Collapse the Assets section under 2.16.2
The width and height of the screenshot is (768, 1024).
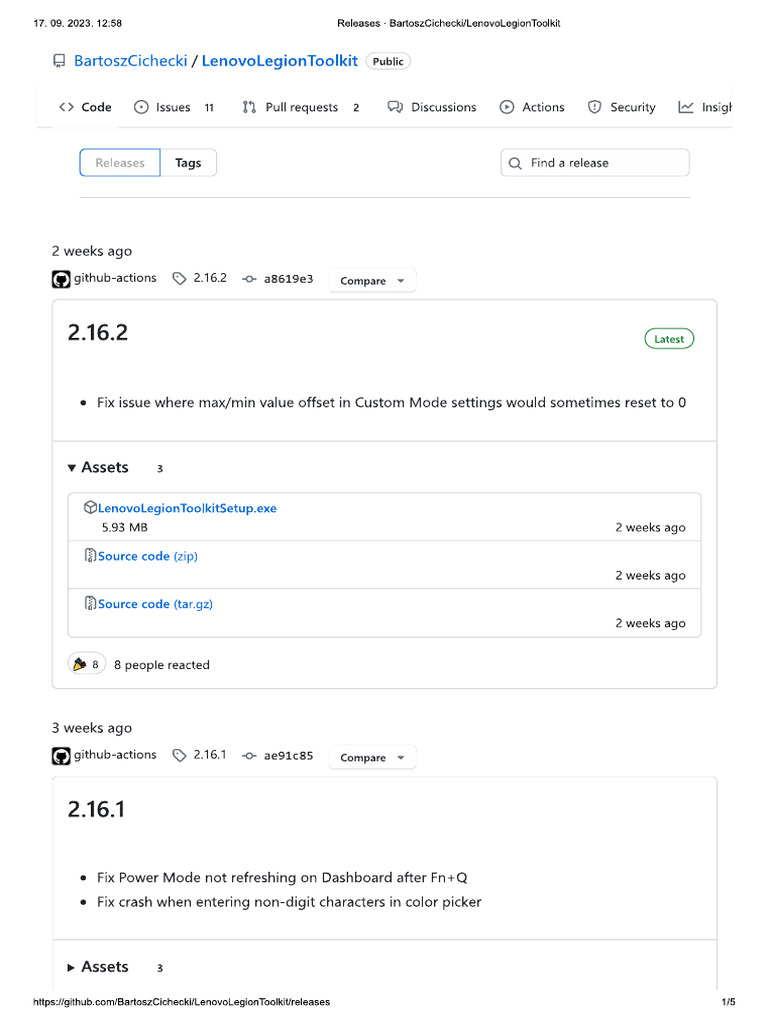tap(98, 467)
